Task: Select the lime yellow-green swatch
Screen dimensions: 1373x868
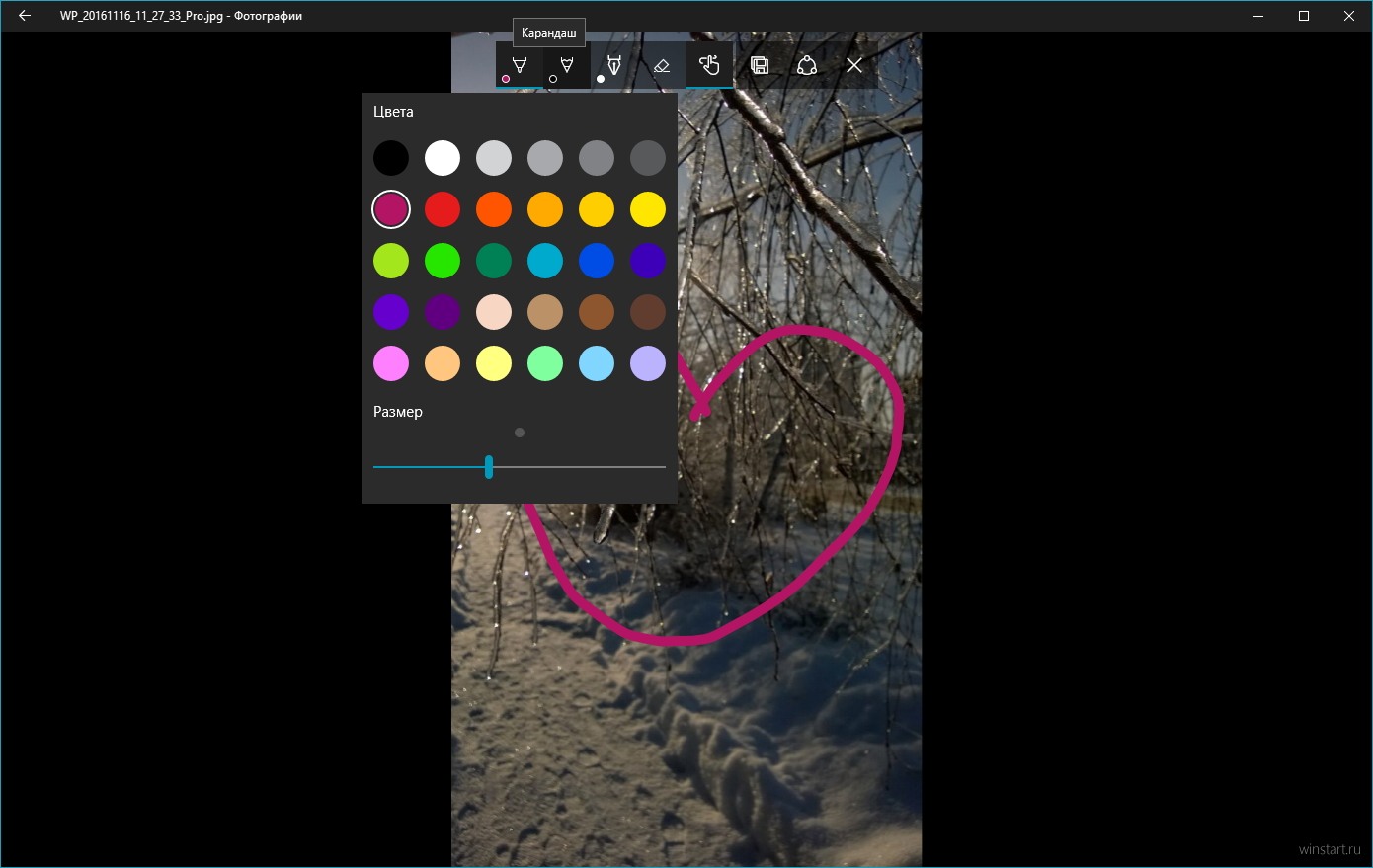Action: click(391, 261)
